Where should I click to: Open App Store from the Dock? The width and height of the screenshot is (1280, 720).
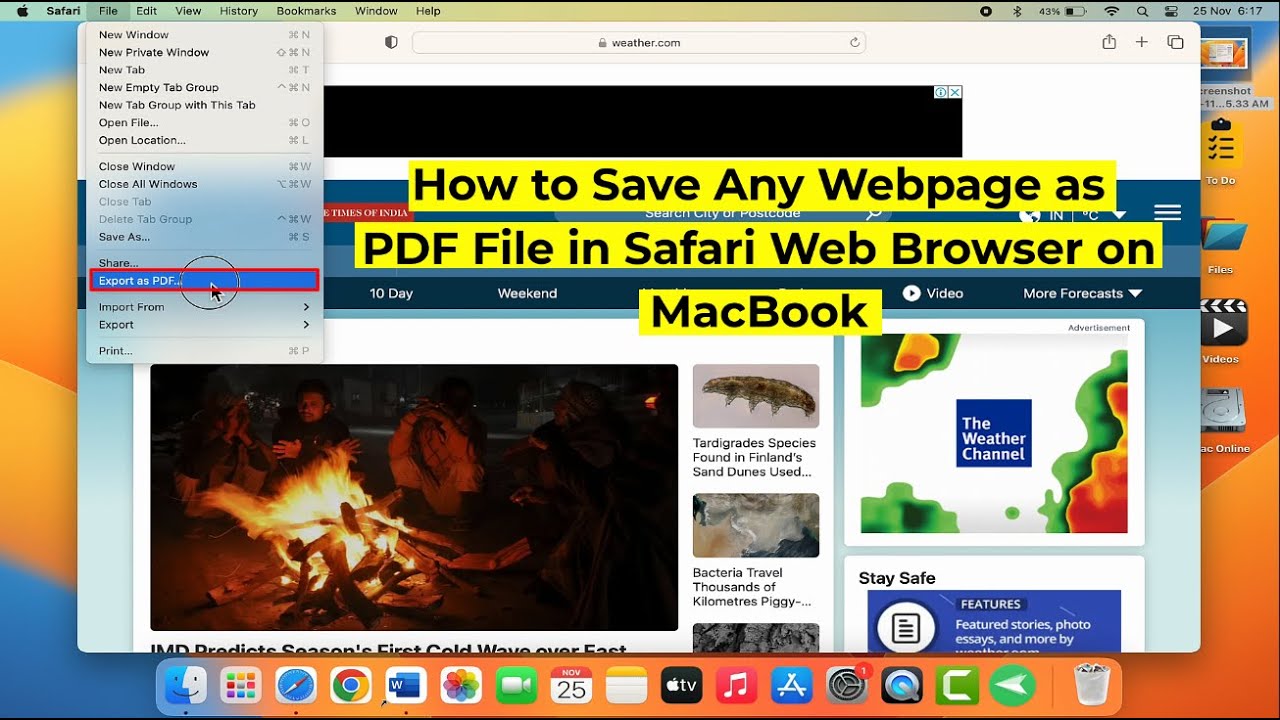tap(792, 686)
